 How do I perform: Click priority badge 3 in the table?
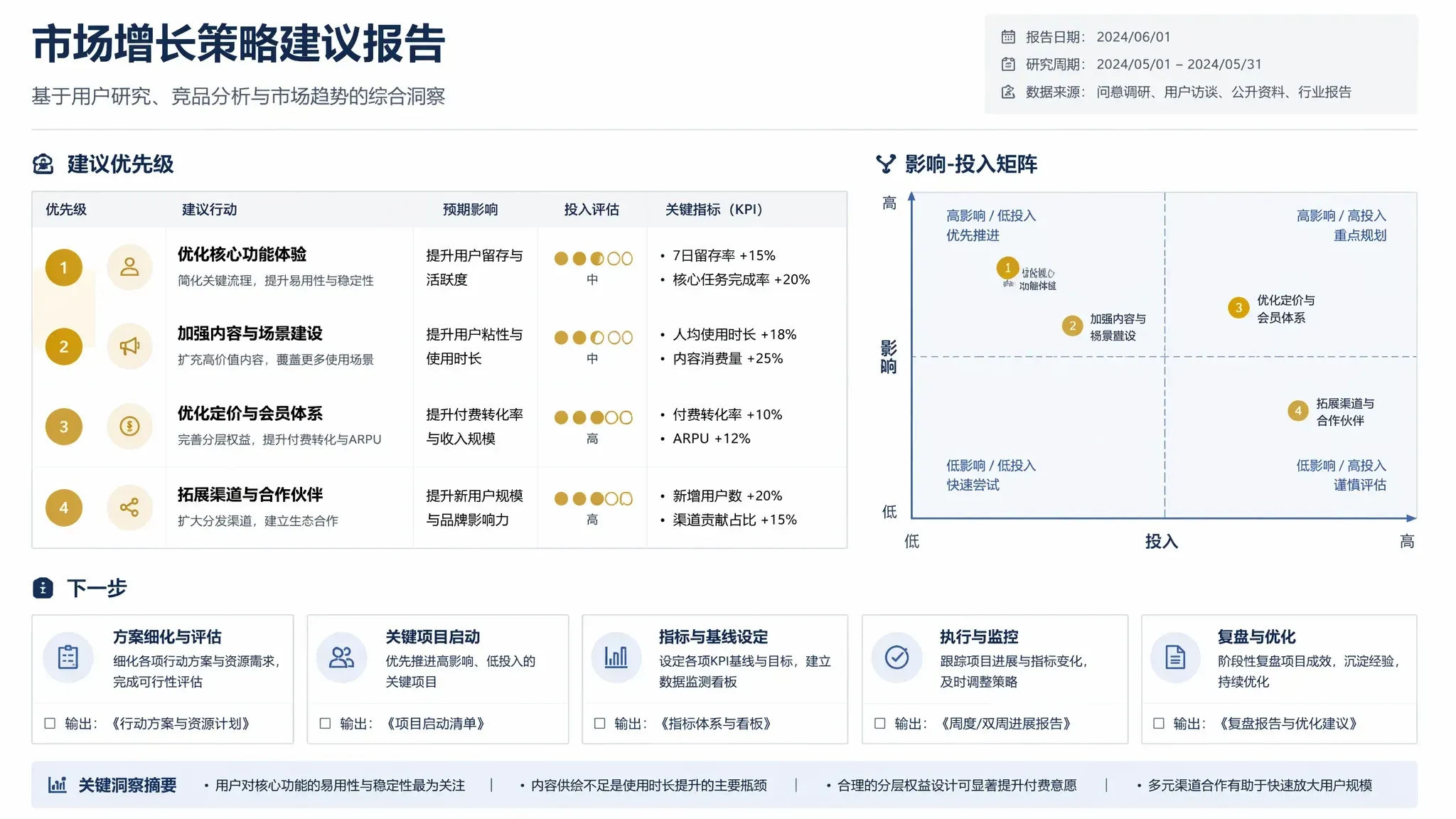coord(64,427)
